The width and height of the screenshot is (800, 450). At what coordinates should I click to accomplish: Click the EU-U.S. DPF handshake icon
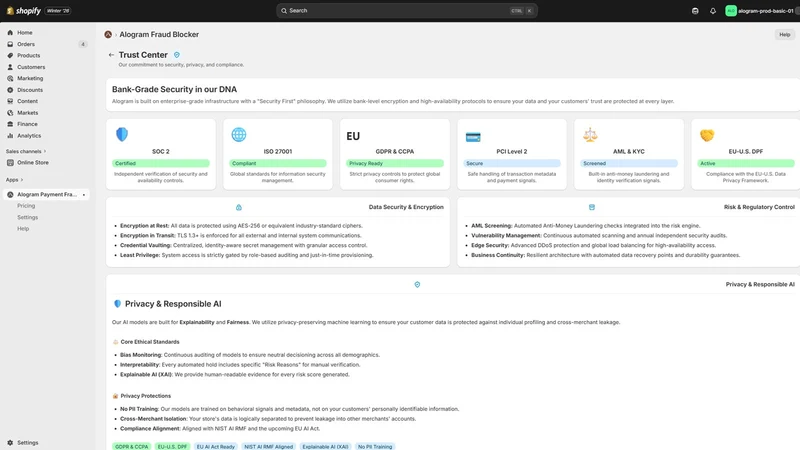coord(707,135)
